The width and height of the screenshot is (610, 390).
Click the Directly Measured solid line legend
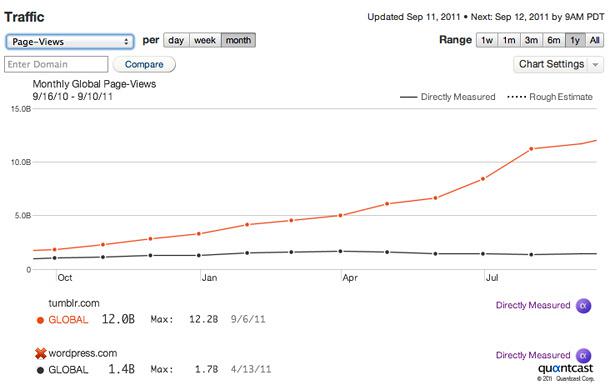(x=448, y=97)
